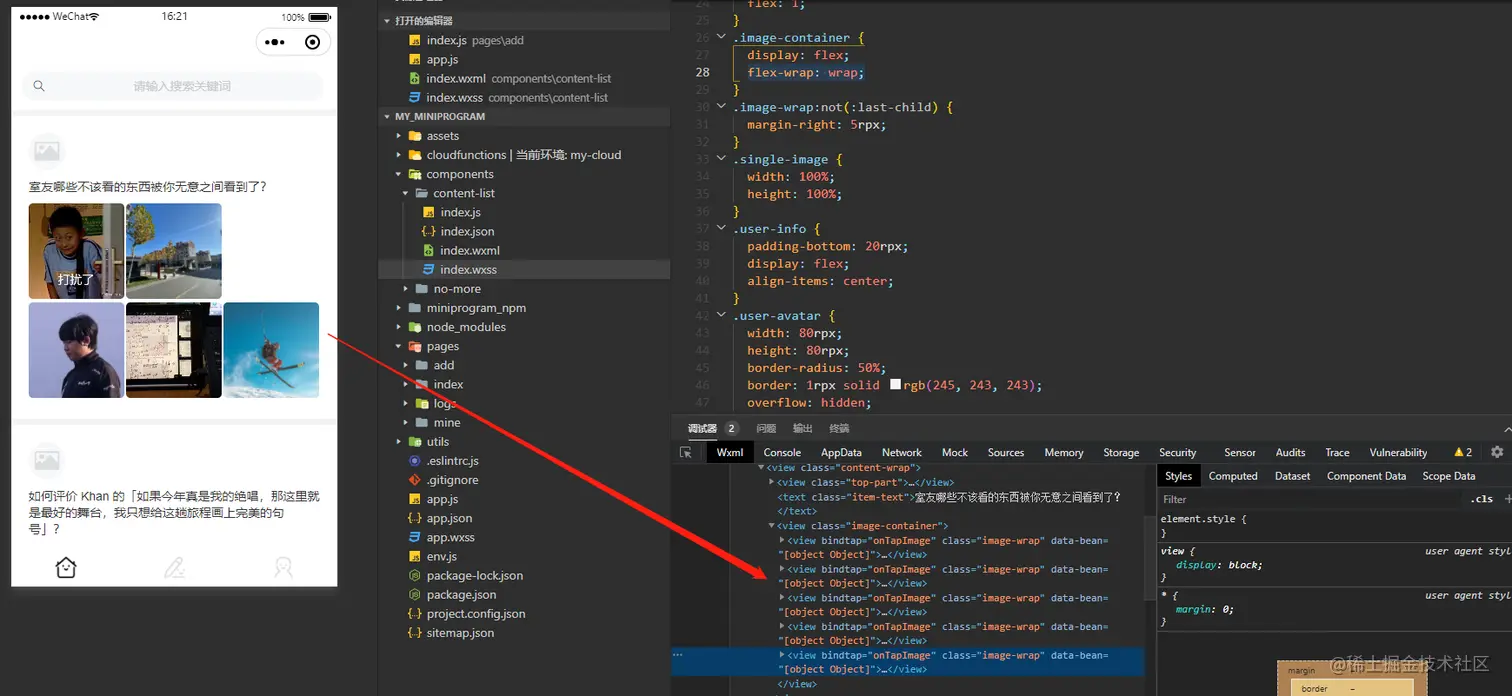Fold the .user-avatar rule at line 42

pyautogui.click(x=722, y=316)
